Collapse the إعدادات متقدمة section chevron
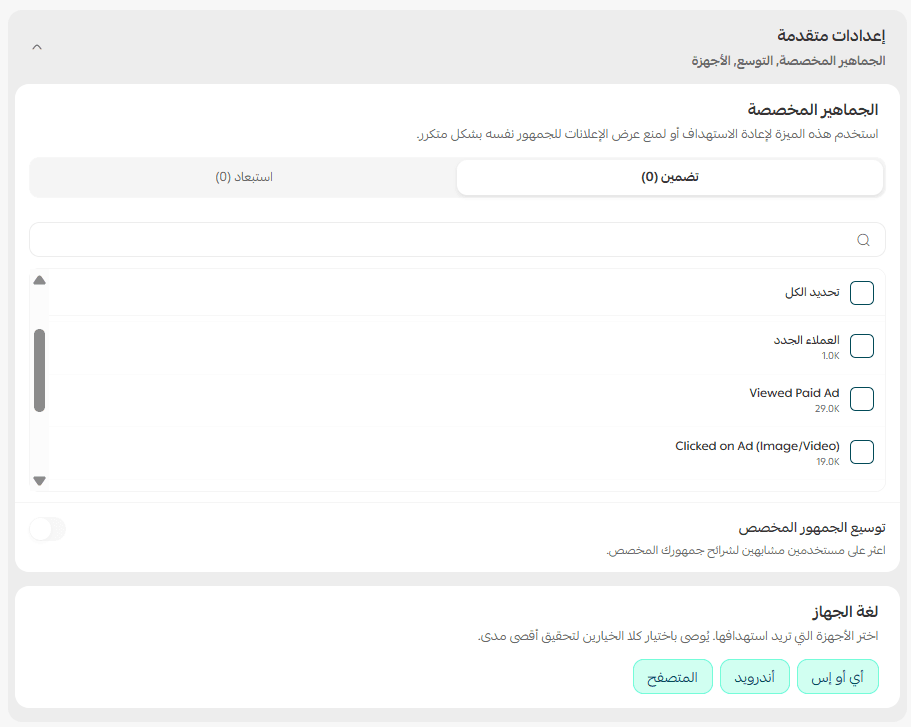 (x=37, y=47)
